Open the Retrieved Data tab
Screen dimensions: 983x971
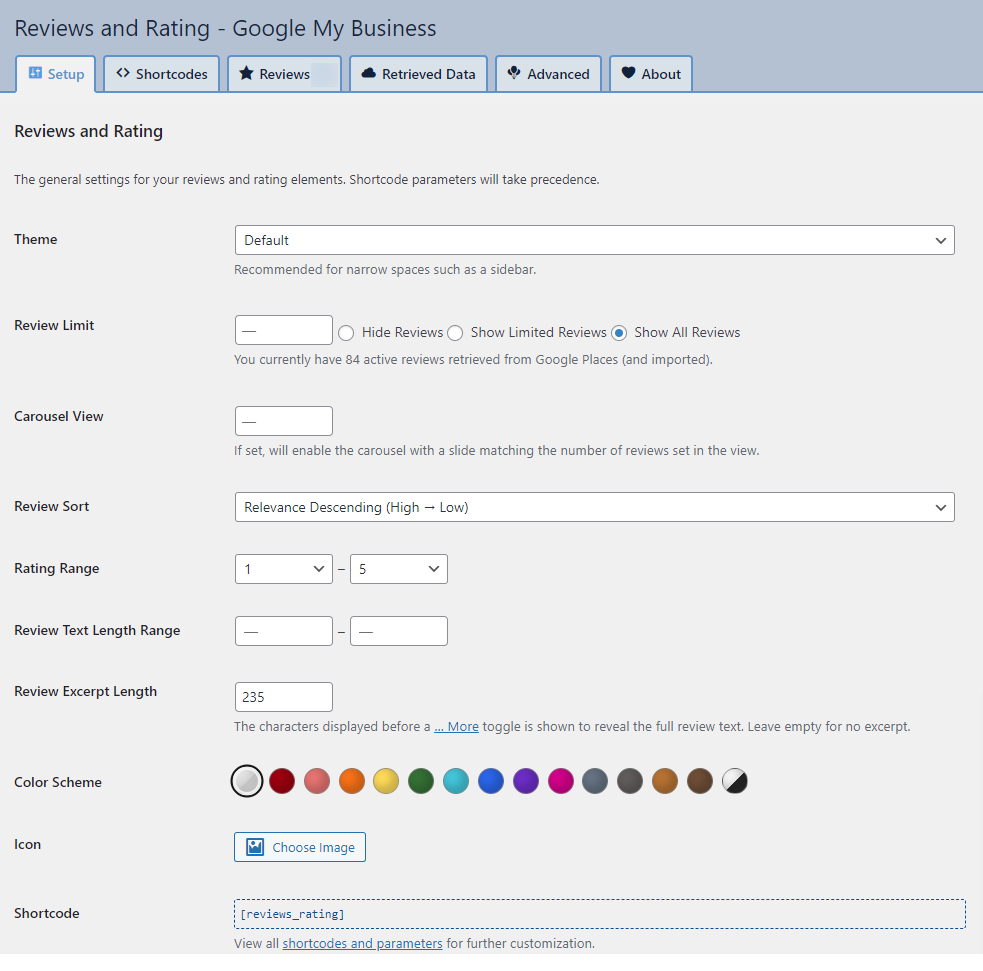[419, 74]
